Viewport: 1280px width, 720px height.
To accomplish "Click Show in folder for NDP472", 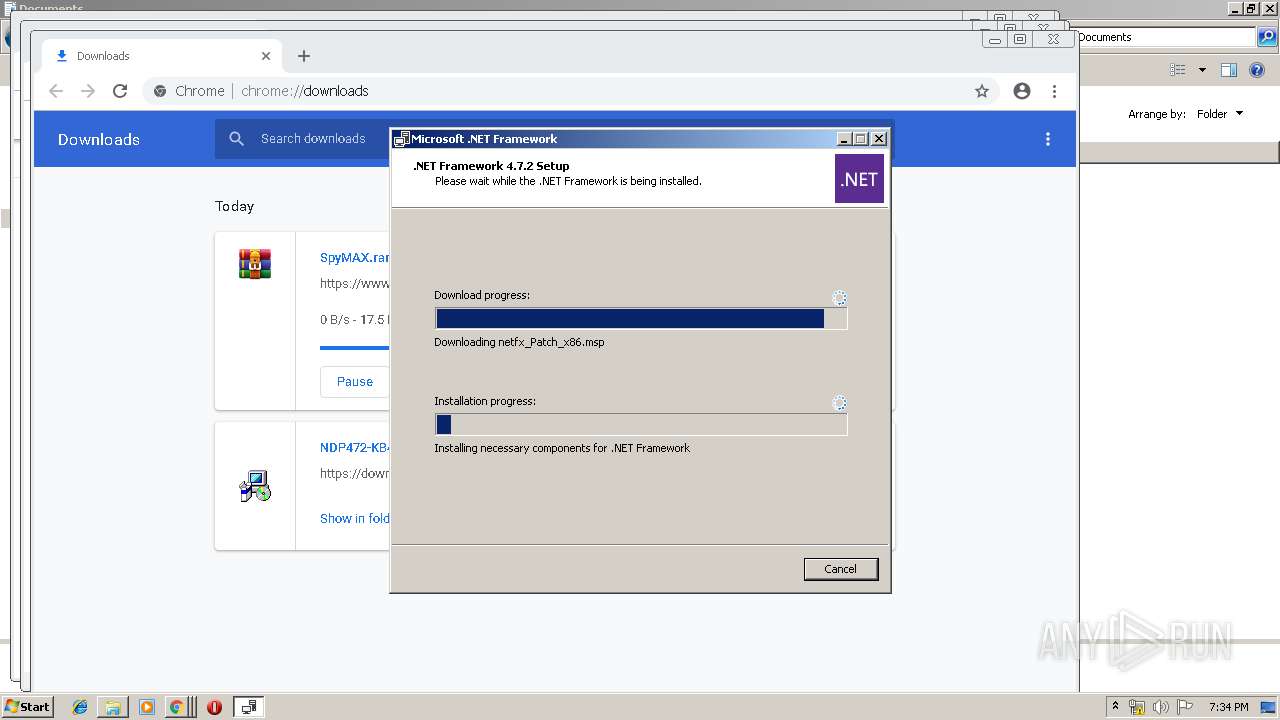I will [354, 518].
